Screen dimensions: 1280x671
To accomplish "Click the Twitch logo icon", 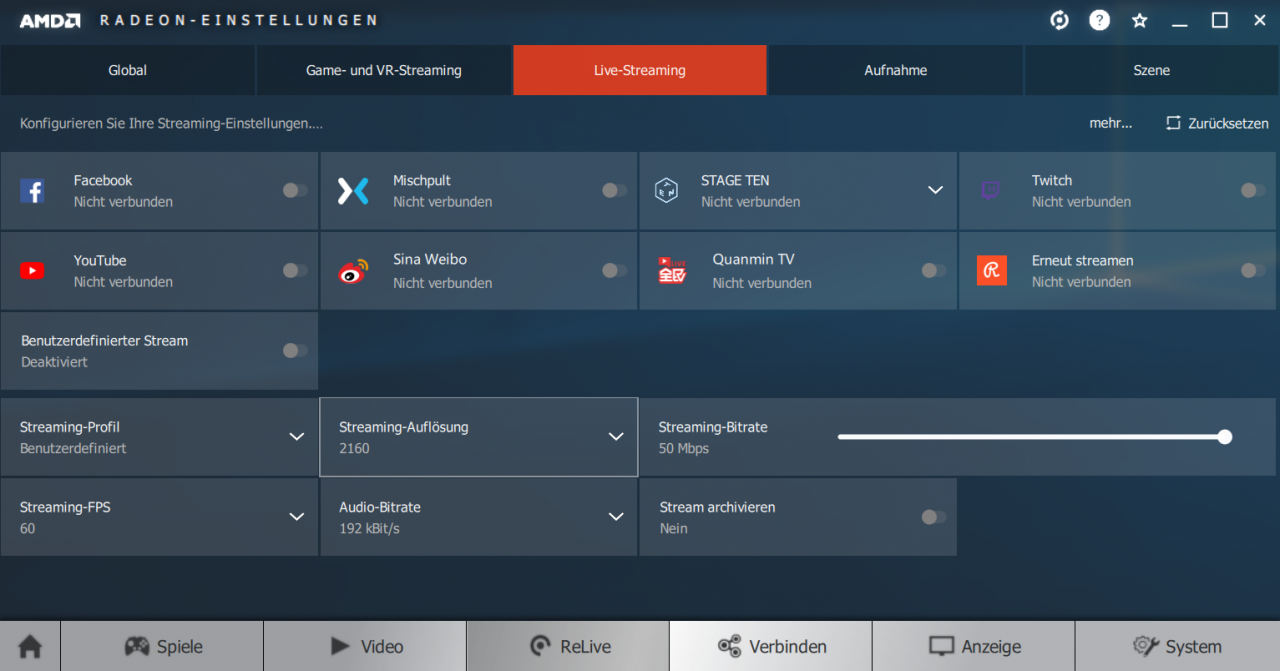I will click(991, 191).
